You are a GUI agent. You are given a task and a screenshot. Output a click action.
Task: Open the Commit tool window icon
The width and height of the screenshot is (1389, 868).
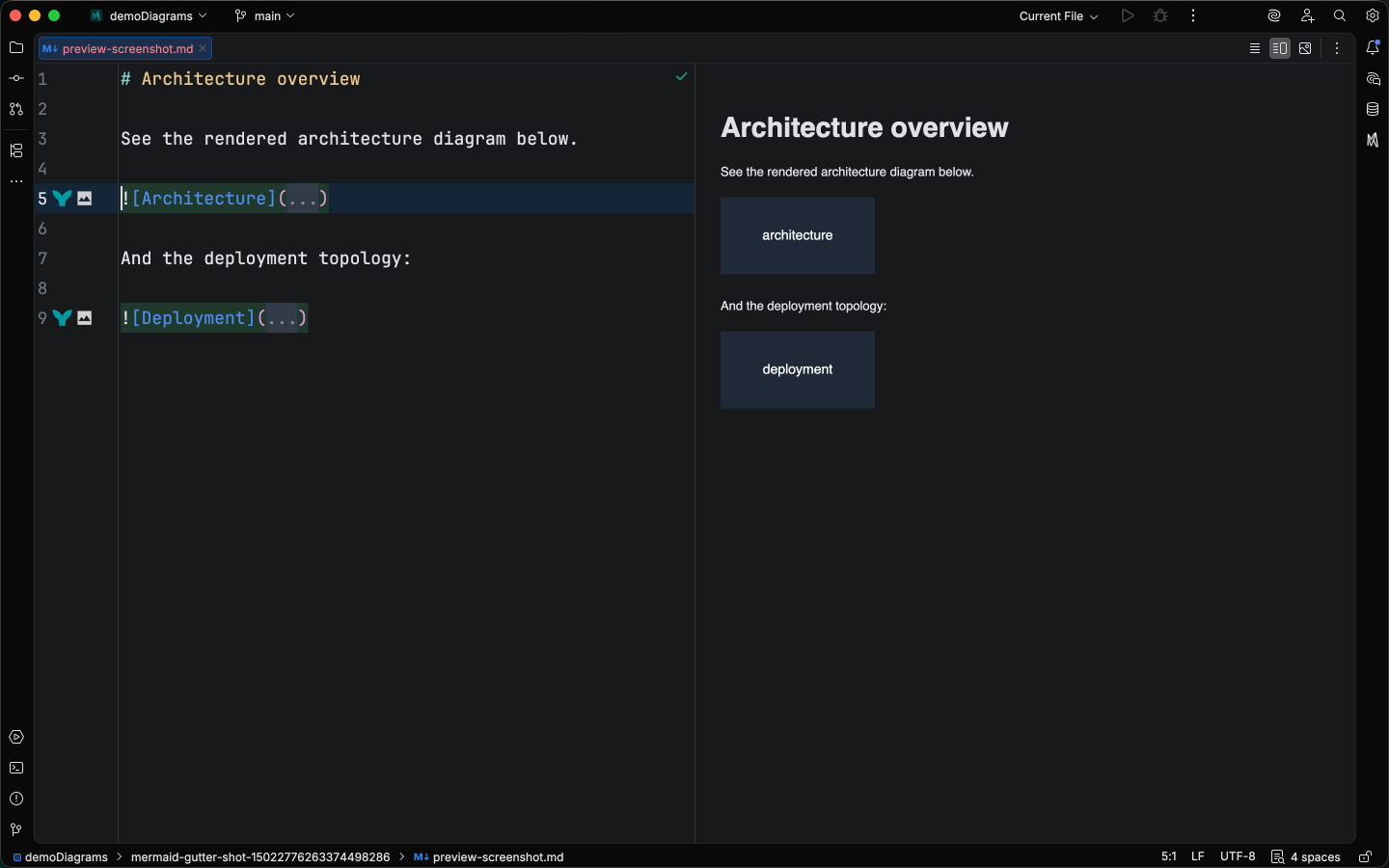click(x=16, y=78)
